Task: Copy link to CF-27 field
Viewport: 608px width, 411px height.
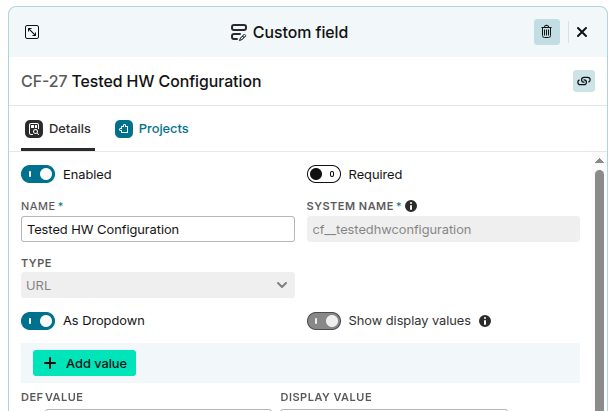Action: 584,81
